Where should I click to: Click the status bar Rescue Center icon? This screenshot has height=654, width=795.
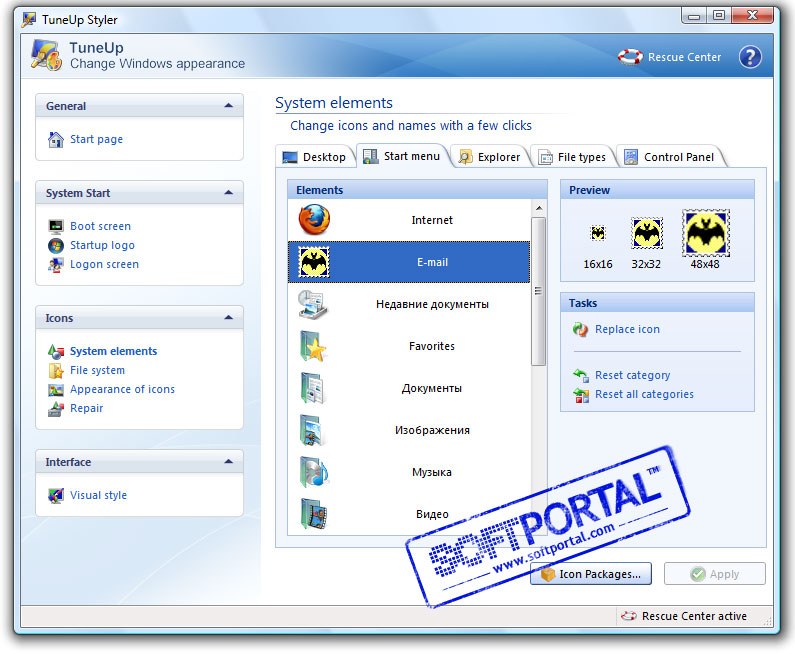point(629,616)
